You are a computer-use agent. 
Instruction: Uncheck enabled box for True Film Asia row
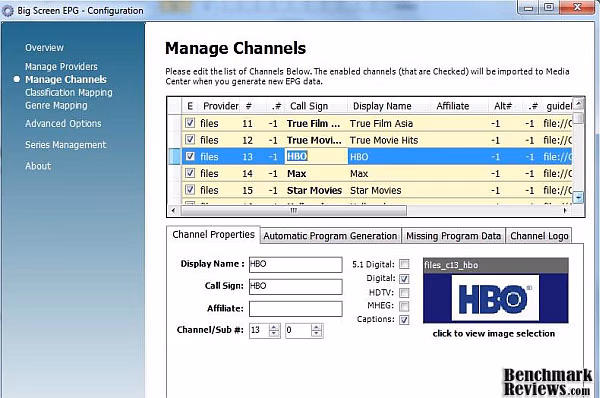click(190, 123)
